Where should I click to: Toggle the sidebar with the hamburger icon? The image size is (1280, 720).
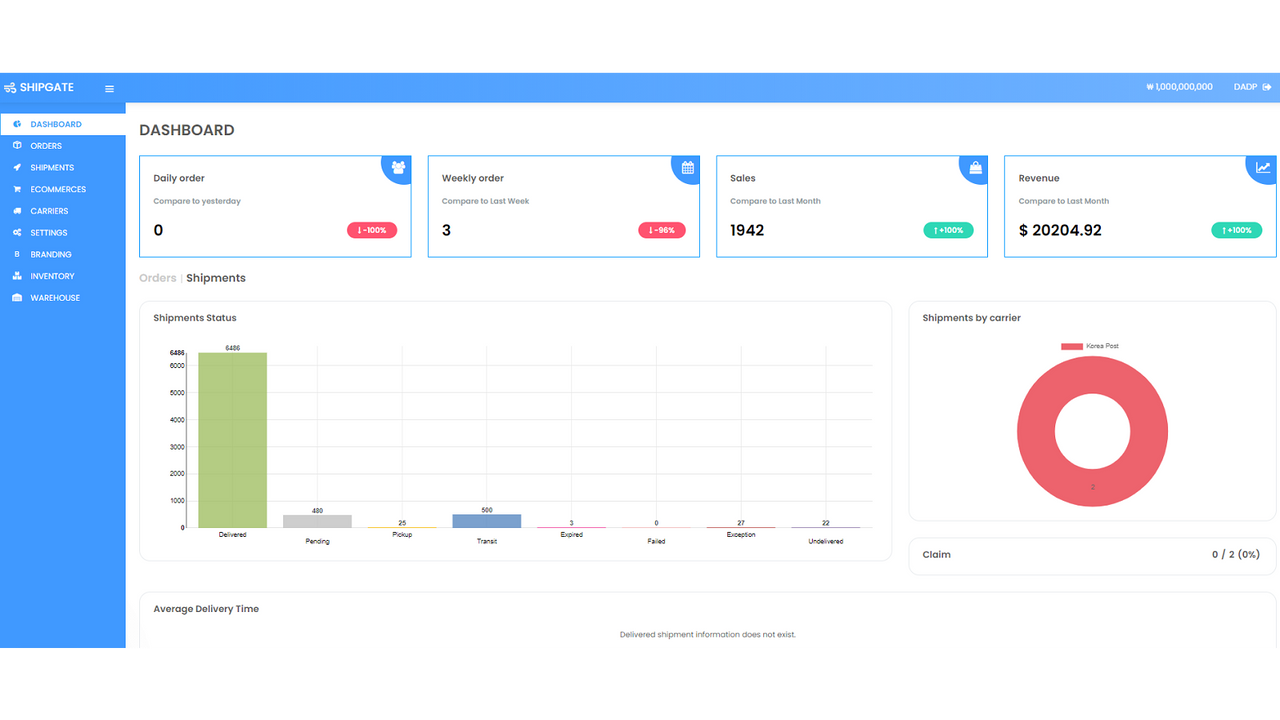tap(108, 87)
